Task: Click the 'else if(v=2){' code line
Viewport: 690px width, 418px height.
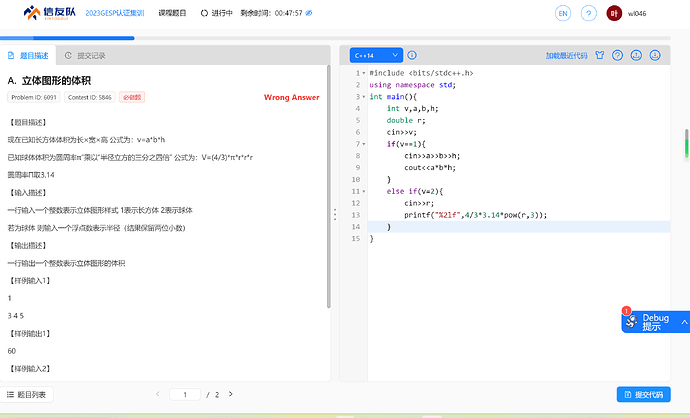Action: pos(415,191)
